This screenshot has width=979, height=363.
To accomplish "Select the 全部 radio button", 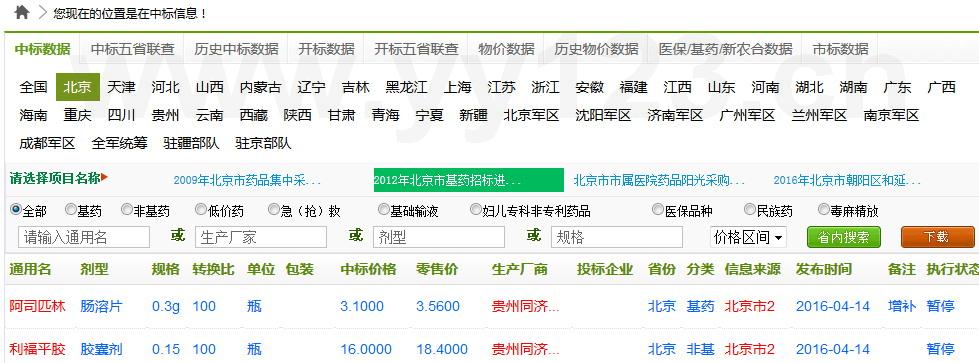I will click(x=16, y=210).
